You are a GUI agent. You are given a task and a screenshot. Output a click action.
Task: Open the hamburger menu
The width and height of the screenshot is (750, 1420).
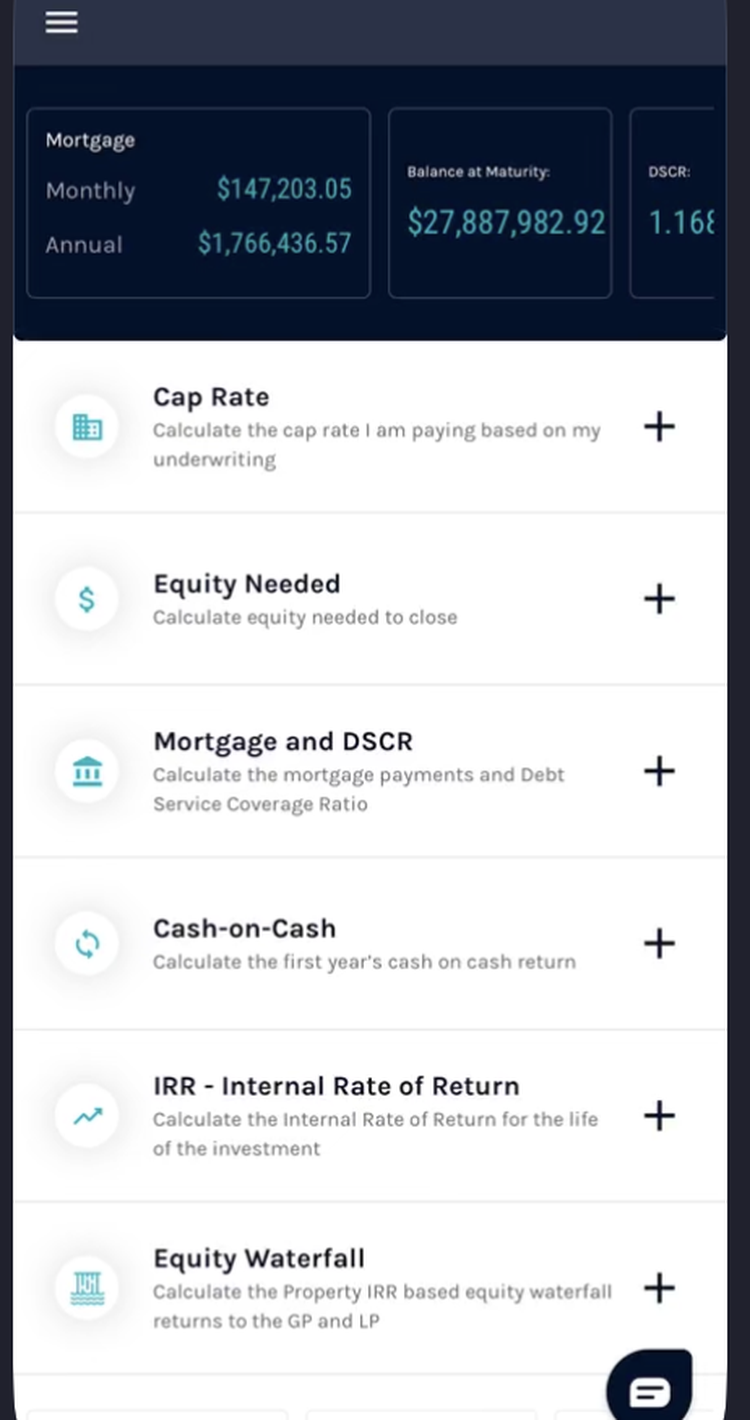[x=61, y=22]
